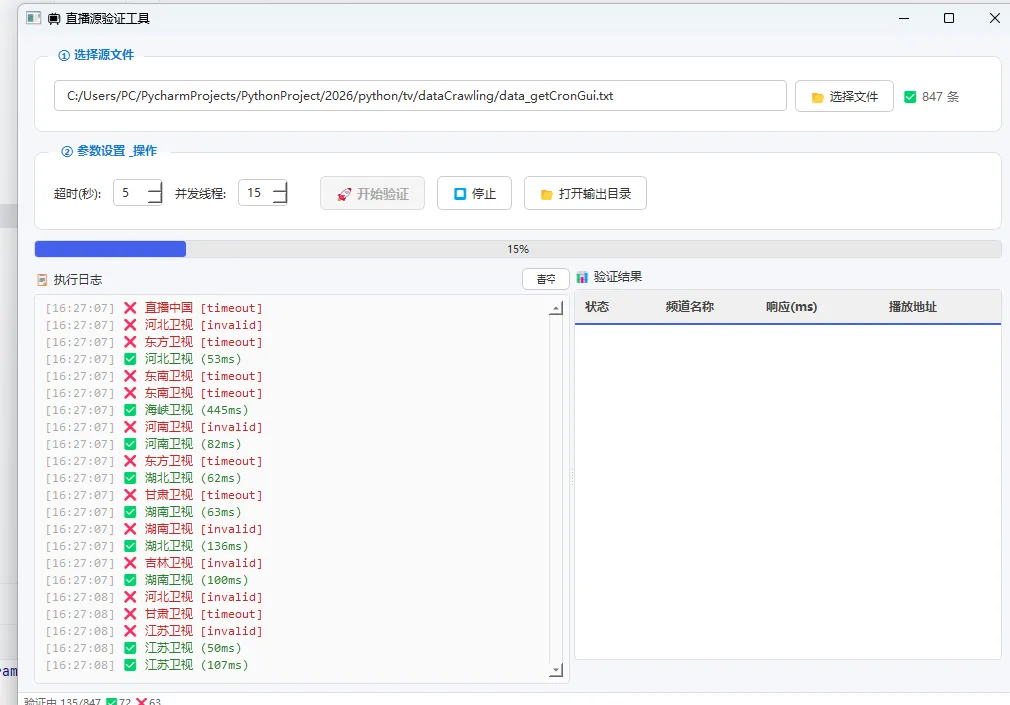Click green check icon for 河南卫视 (82ms)
Viewport: 1010px width, 705px height.
point(130,443)
